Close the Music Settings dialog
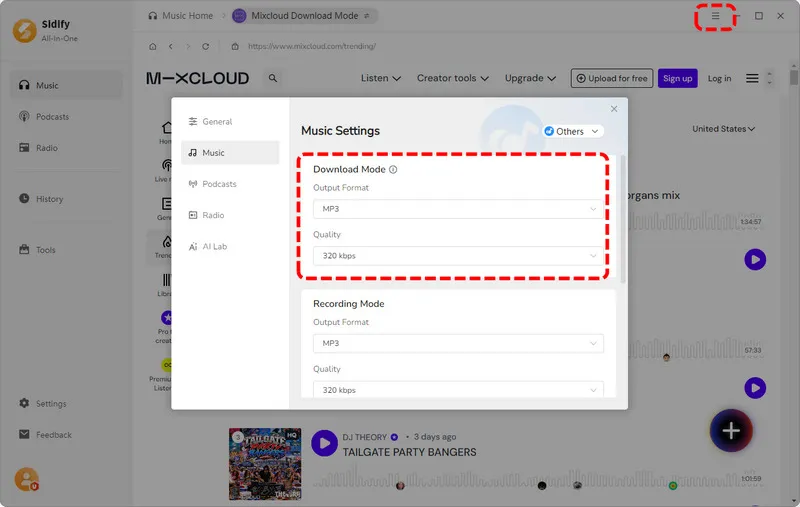Image resolution: width=800 pixels, height=507 pixels. click(x=614, y=109)
